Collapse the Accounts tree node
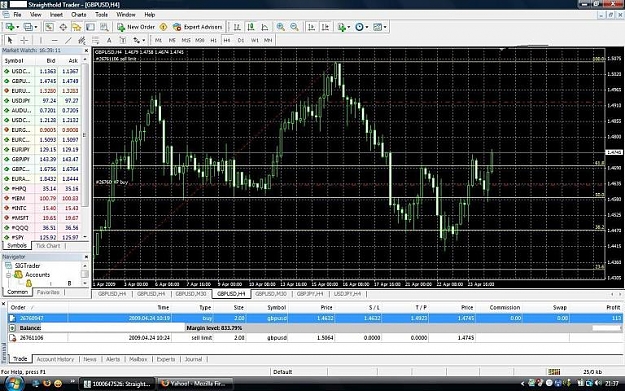The width and height of the screenshot is (625, 391). (x=8, y=275)
